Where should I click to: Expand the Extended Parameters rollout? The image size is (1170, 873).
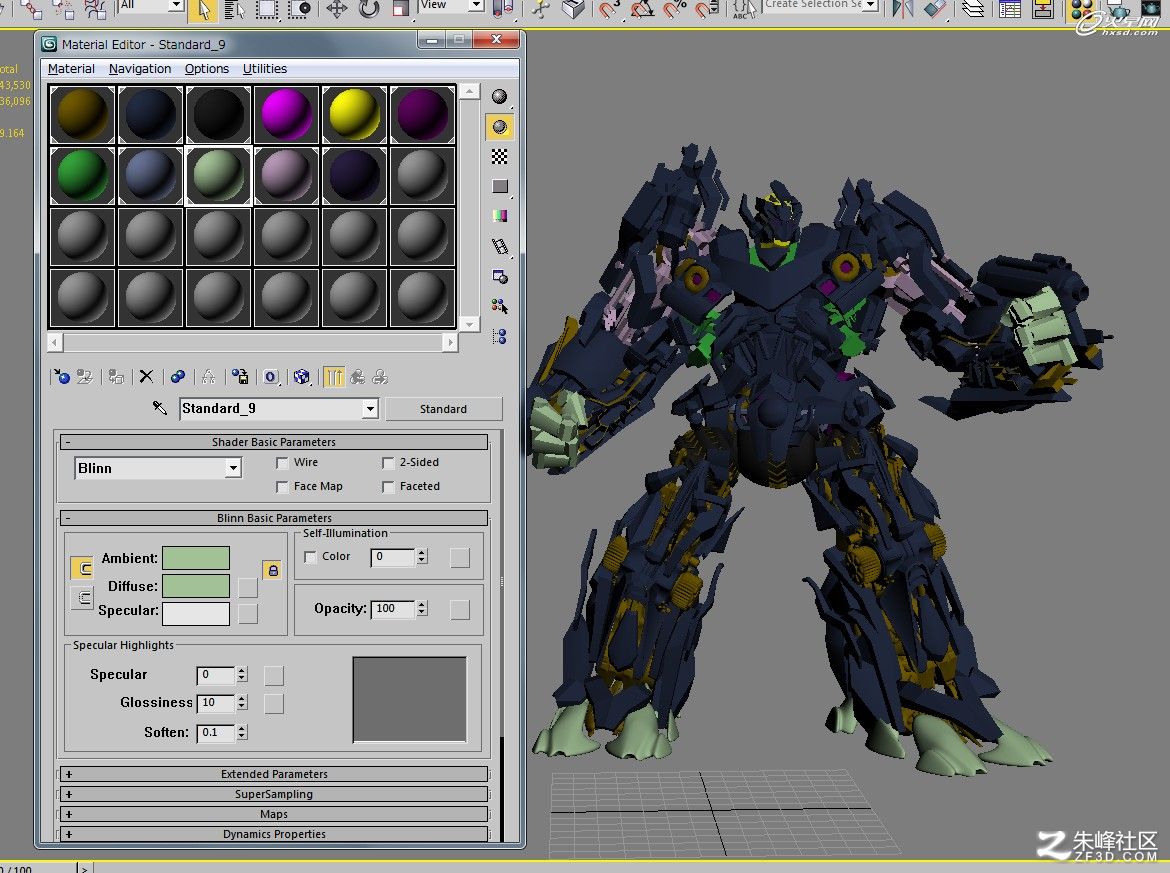click(x=274, y=774)
